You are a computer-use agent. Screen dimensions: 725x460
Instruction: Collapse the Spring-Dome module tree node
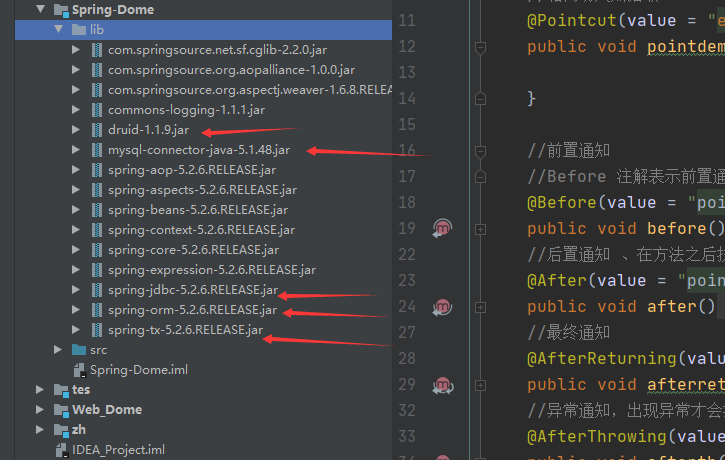tap(41, 9)
